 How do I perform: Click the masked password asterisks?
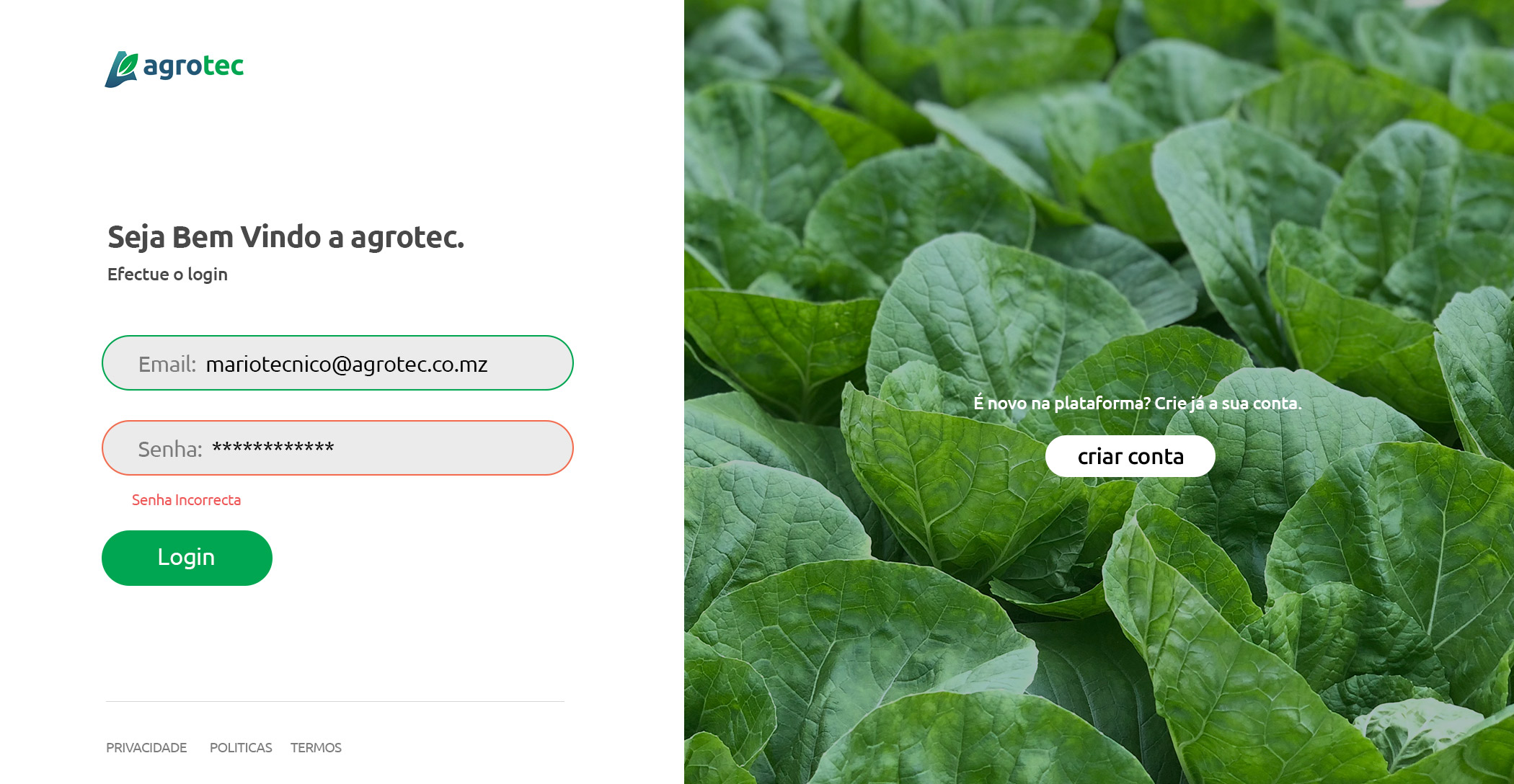click(x=273, y=447)
